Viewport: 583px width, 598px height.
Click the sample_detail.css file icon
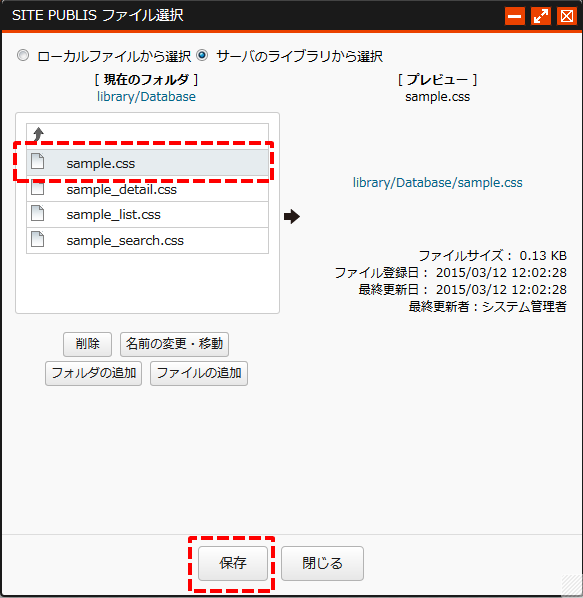point(37,188)
